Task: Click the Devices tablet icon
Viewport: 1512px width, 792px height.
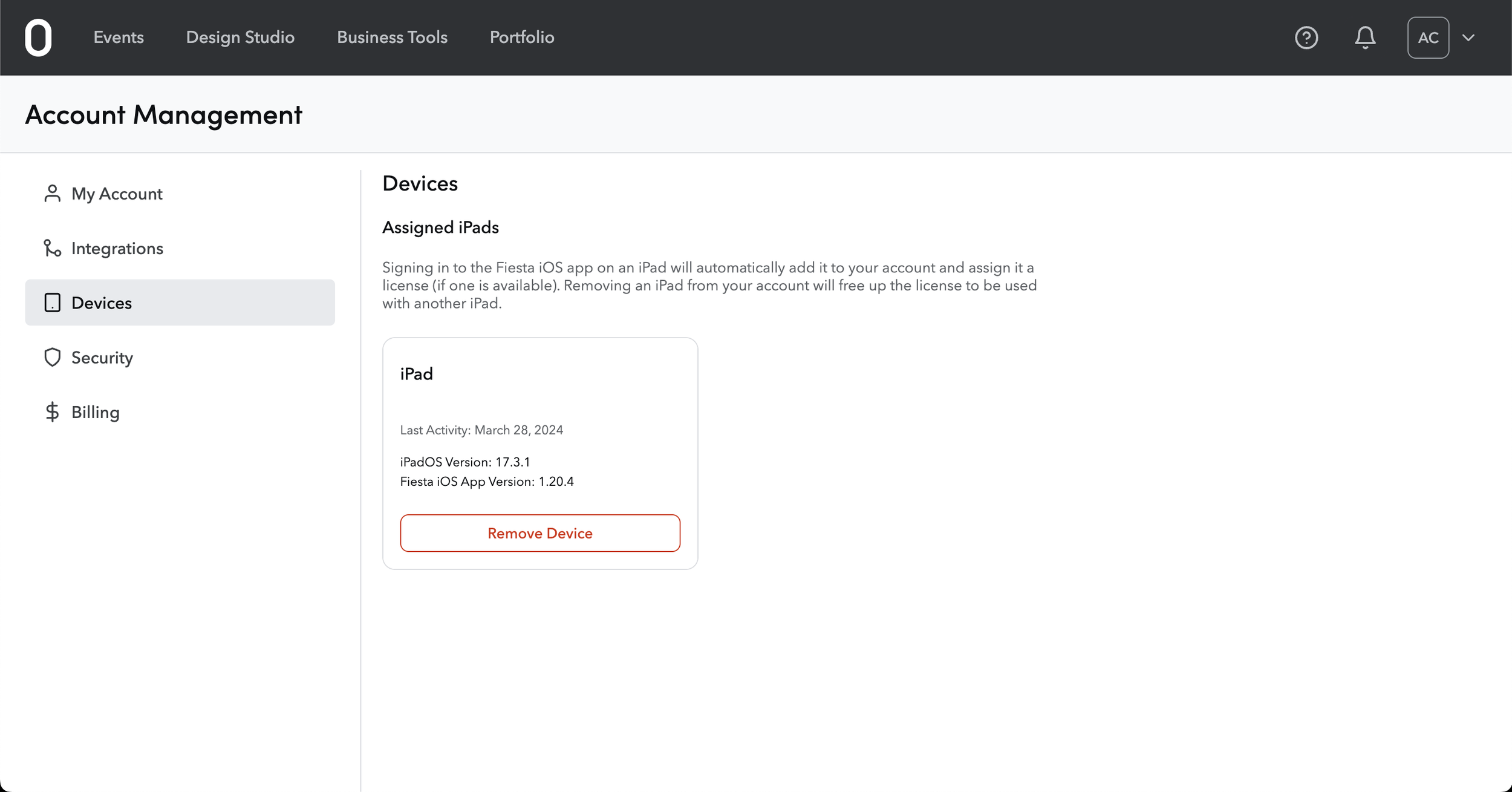Action: (x=53, y=303)
